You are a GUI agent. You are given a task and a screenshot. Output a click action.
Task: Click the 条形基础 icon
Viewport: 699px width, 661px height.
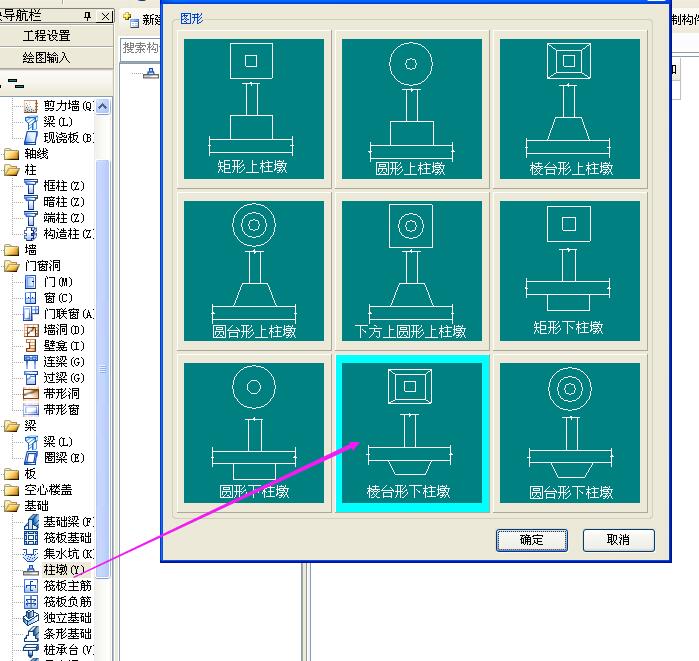tap(30, 634)
